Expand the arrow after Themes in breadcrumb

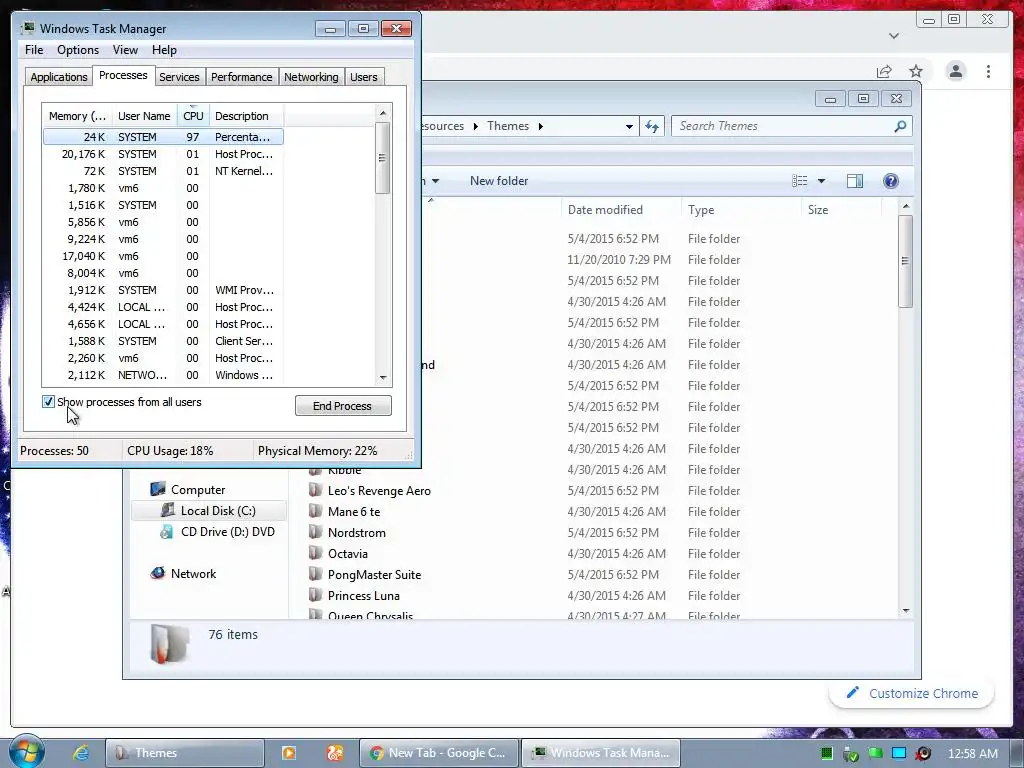coord(541,126)
